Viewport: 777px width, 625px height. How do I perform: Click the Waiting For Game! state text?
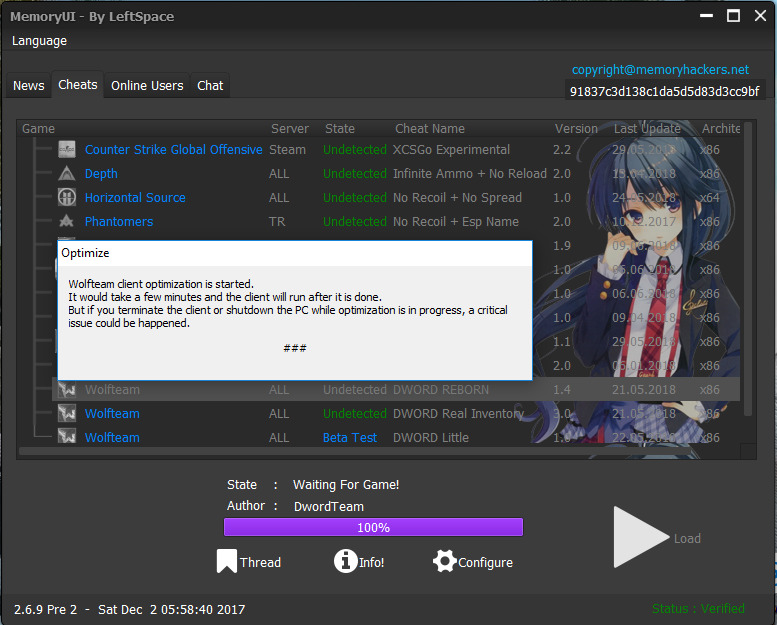pos(346,485)
